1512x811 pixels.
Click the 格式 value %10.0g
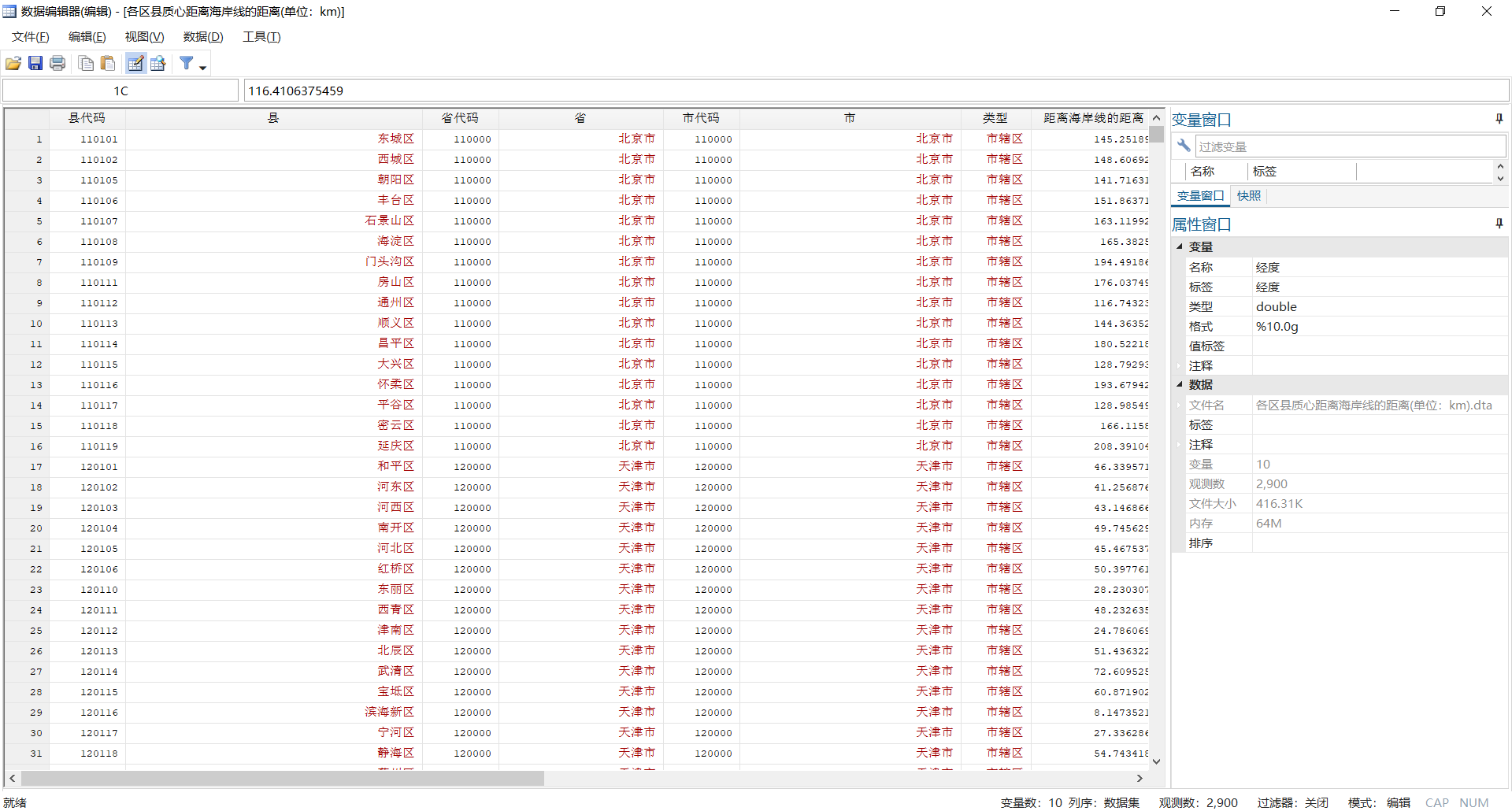click(x=1277, y=327)
